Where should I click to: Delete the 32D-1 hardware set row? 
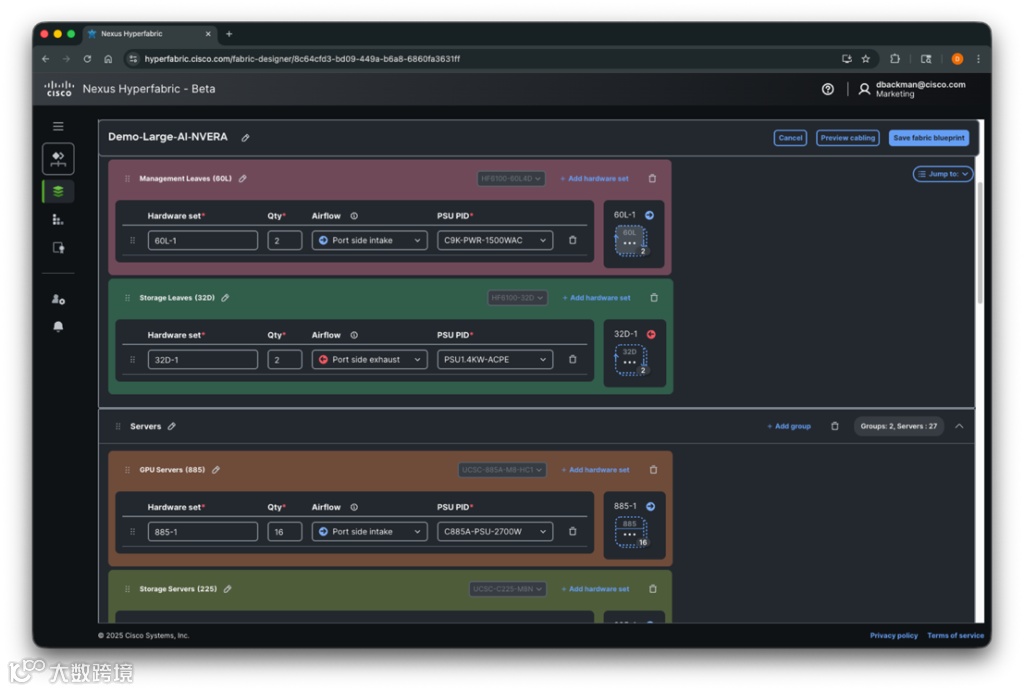tap(573, 359)
